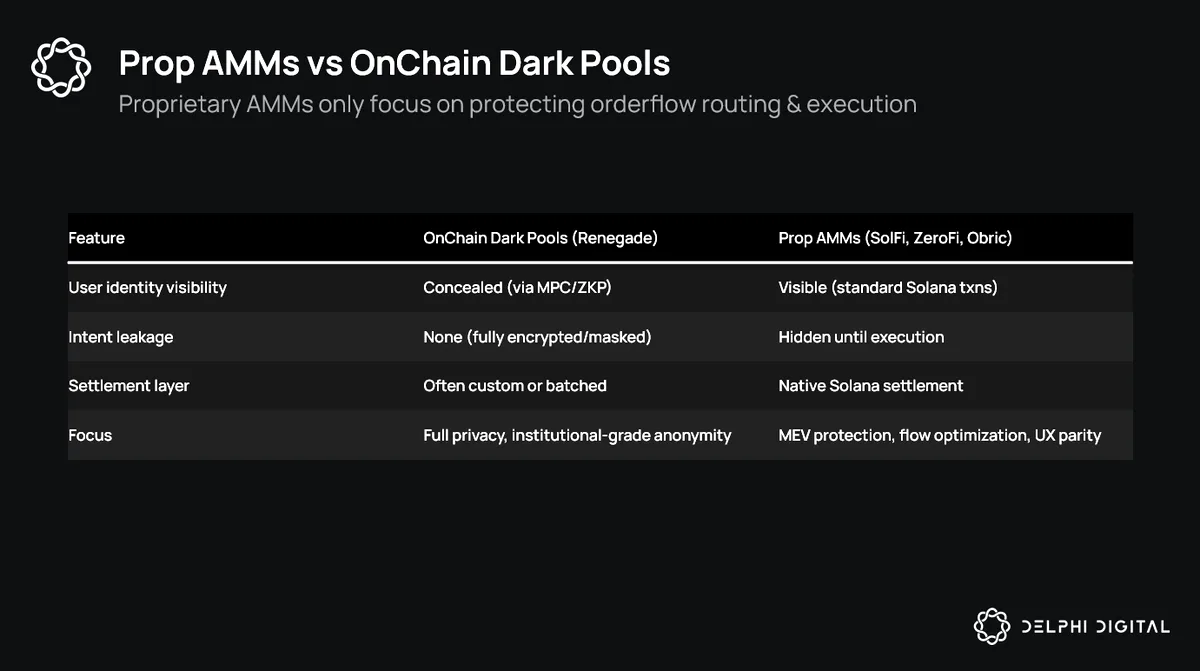Screen dimensions: 1200x671
Task: Click the OnChain Dark Pools (Renegade) column header
Action: point(540,238)
